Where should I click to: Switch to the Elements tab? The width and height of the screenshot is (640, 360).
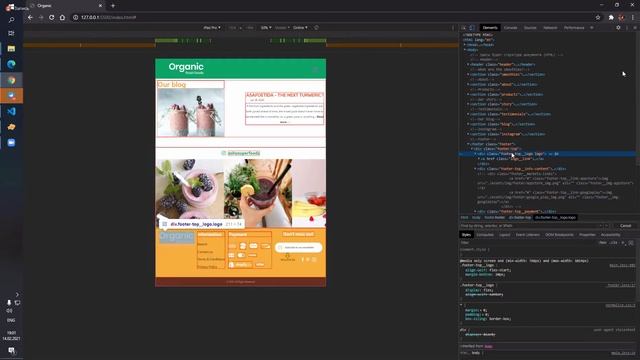(490, 28)
